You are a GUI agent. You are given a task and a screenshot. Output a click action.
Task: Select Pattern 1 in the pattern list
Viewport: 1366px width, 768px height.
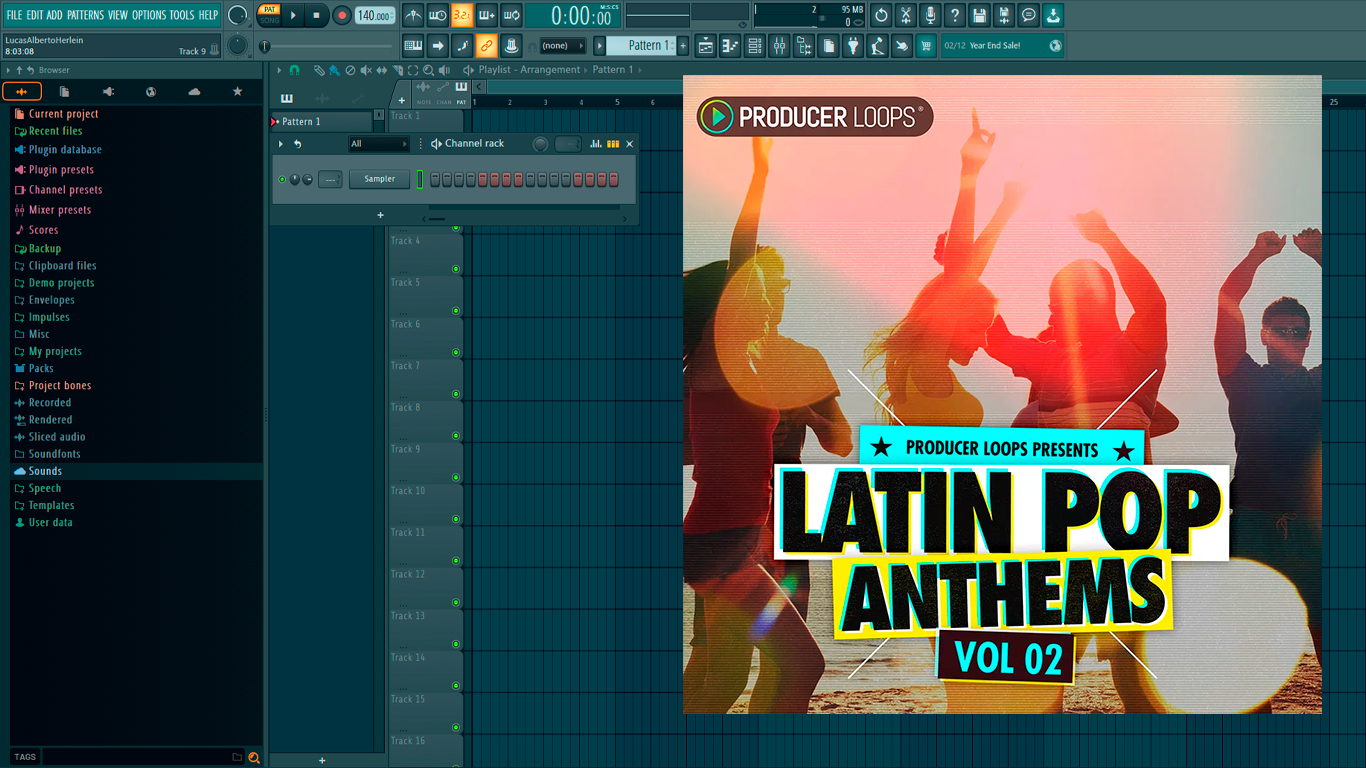point(322,121)
